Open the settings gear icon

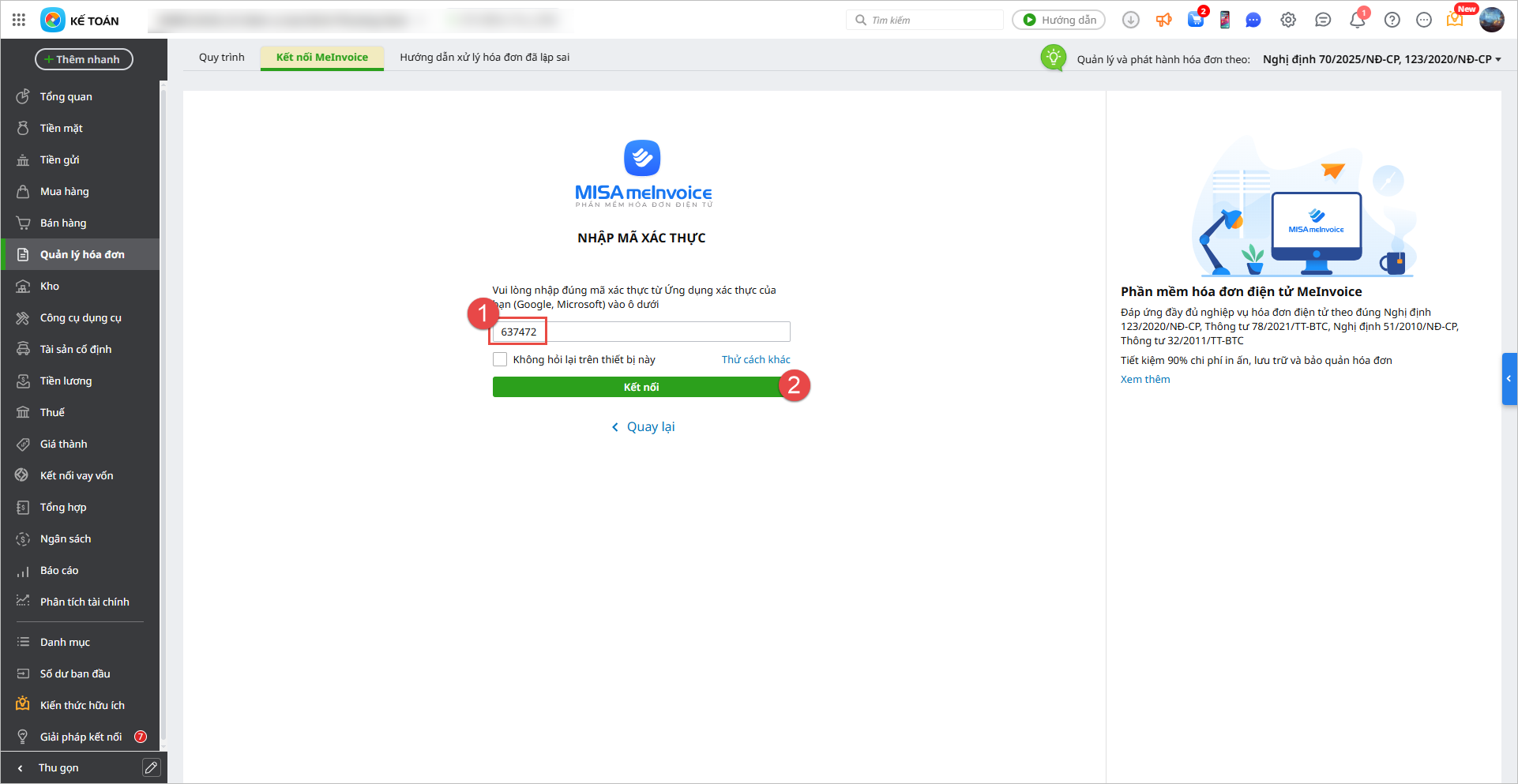pyautogui.click(x=1288, y=20)
